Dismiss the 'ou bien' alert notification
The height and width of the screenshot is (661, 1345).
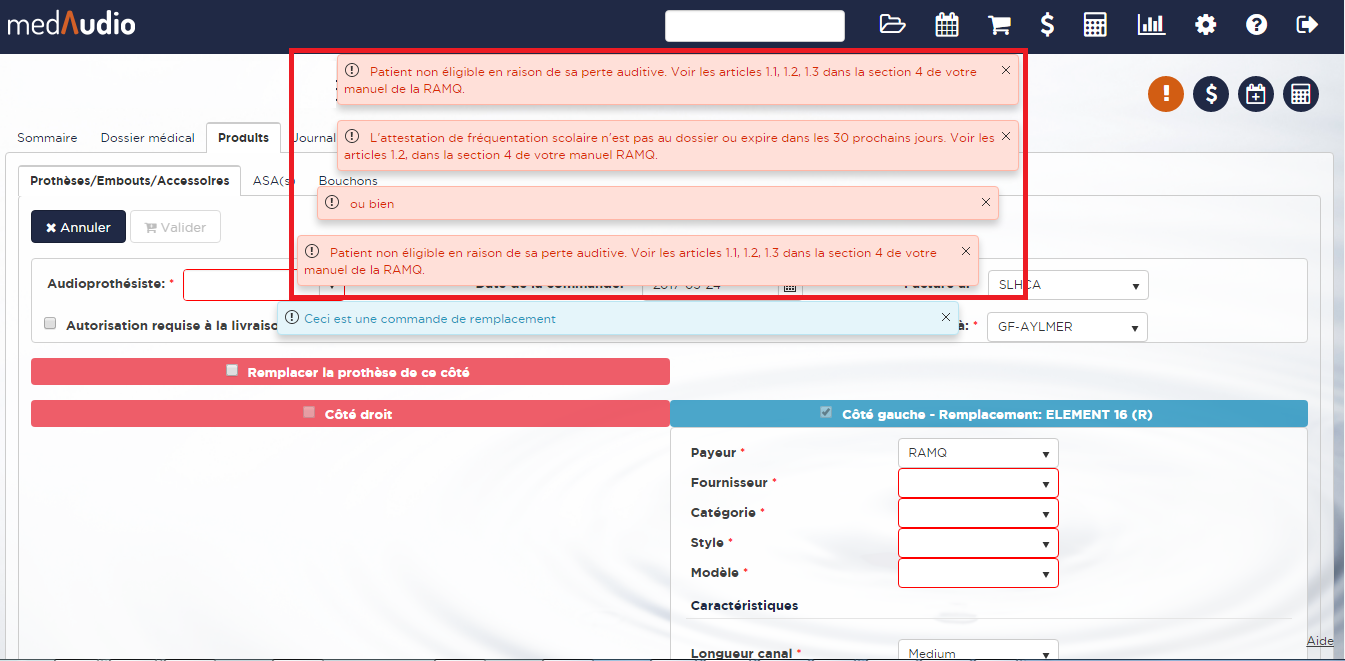(x=985, y=202)
